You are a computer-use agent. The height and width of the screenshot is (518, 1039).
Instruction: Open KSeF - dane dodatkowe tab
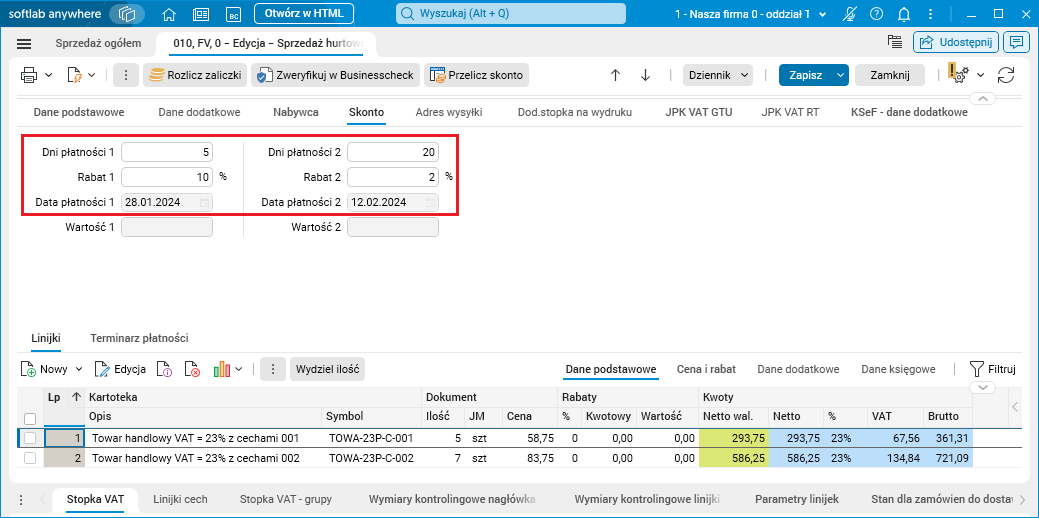click(x=909, y=112)
